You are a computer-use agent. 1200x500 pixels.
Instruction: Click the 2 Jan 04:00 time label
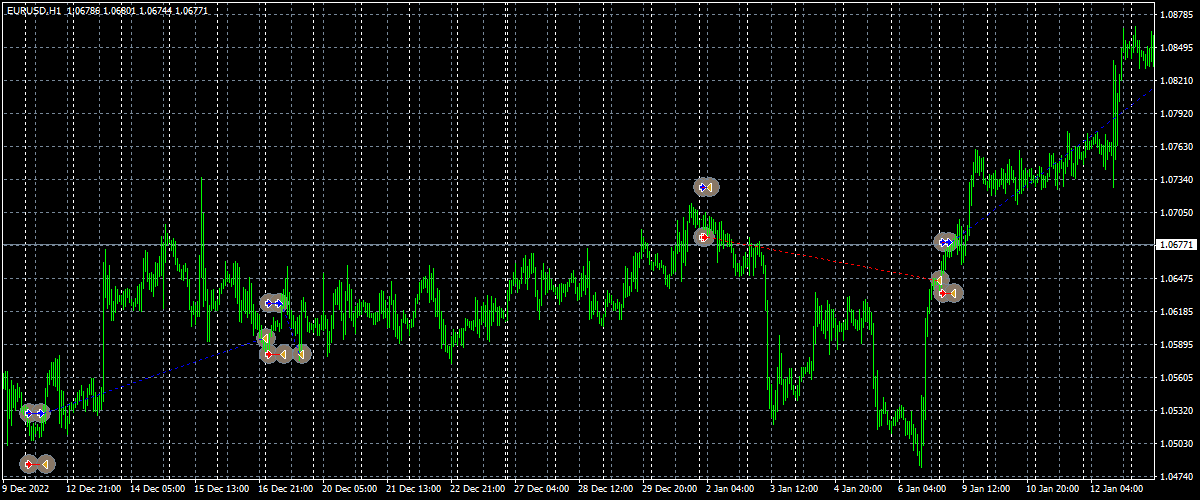click(x=731, y=490)
